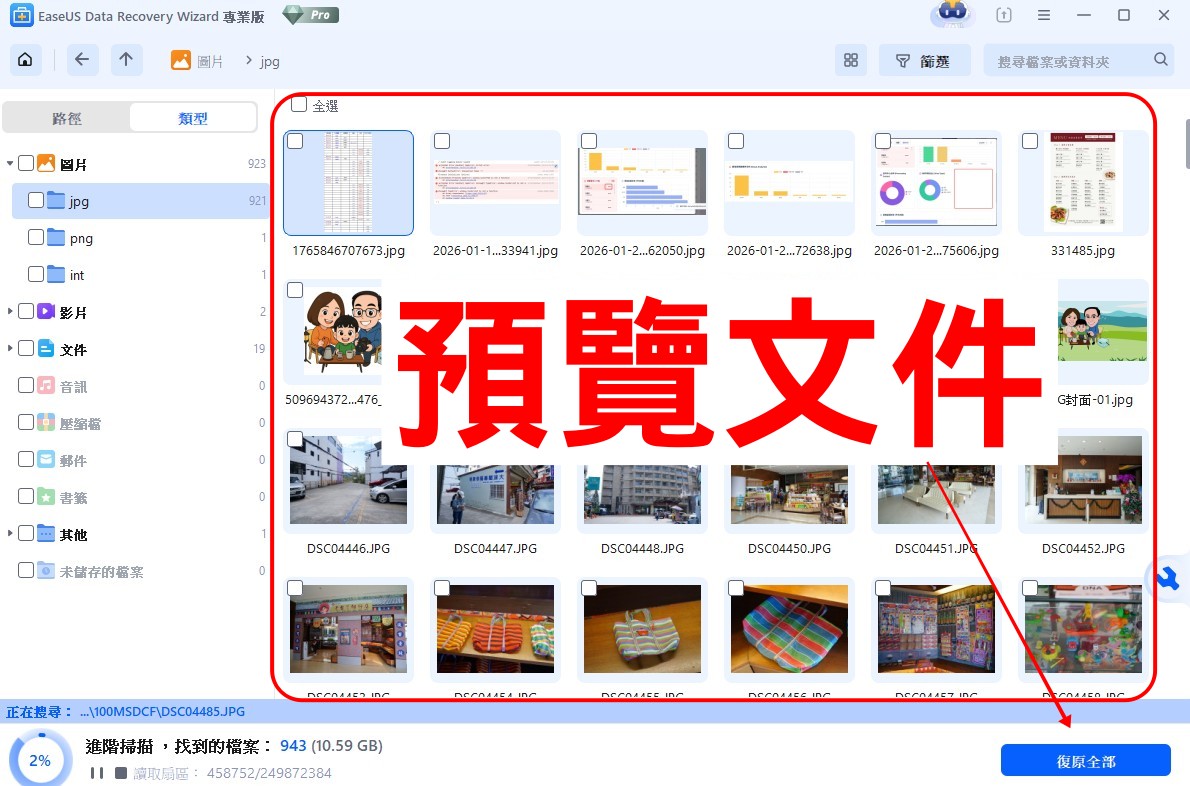Select the 壓縮檔 tree row label

click(80, 424)
